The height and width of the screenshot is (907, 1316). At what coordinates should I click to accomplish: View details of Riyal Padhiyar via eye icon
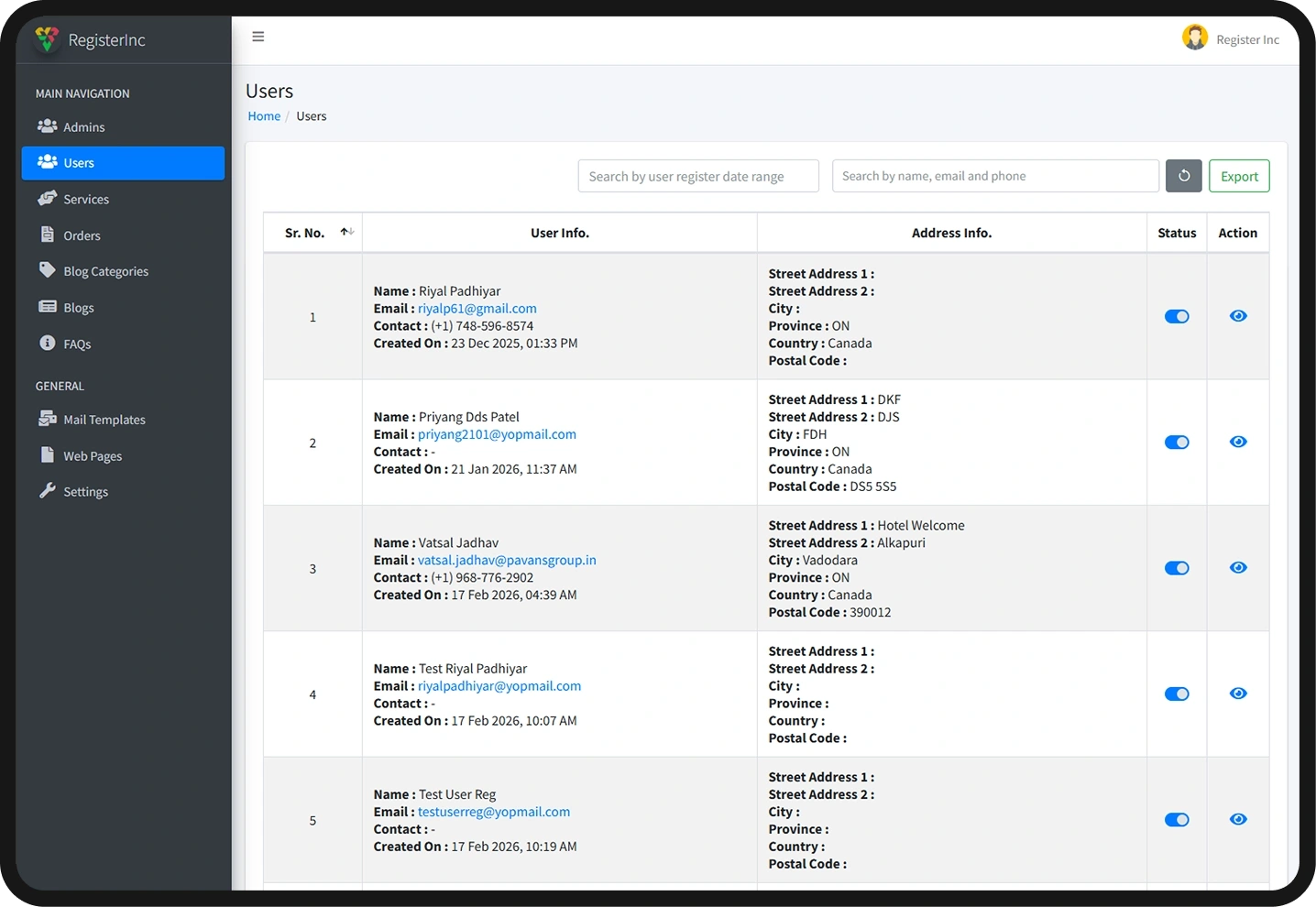(1238, 316)
